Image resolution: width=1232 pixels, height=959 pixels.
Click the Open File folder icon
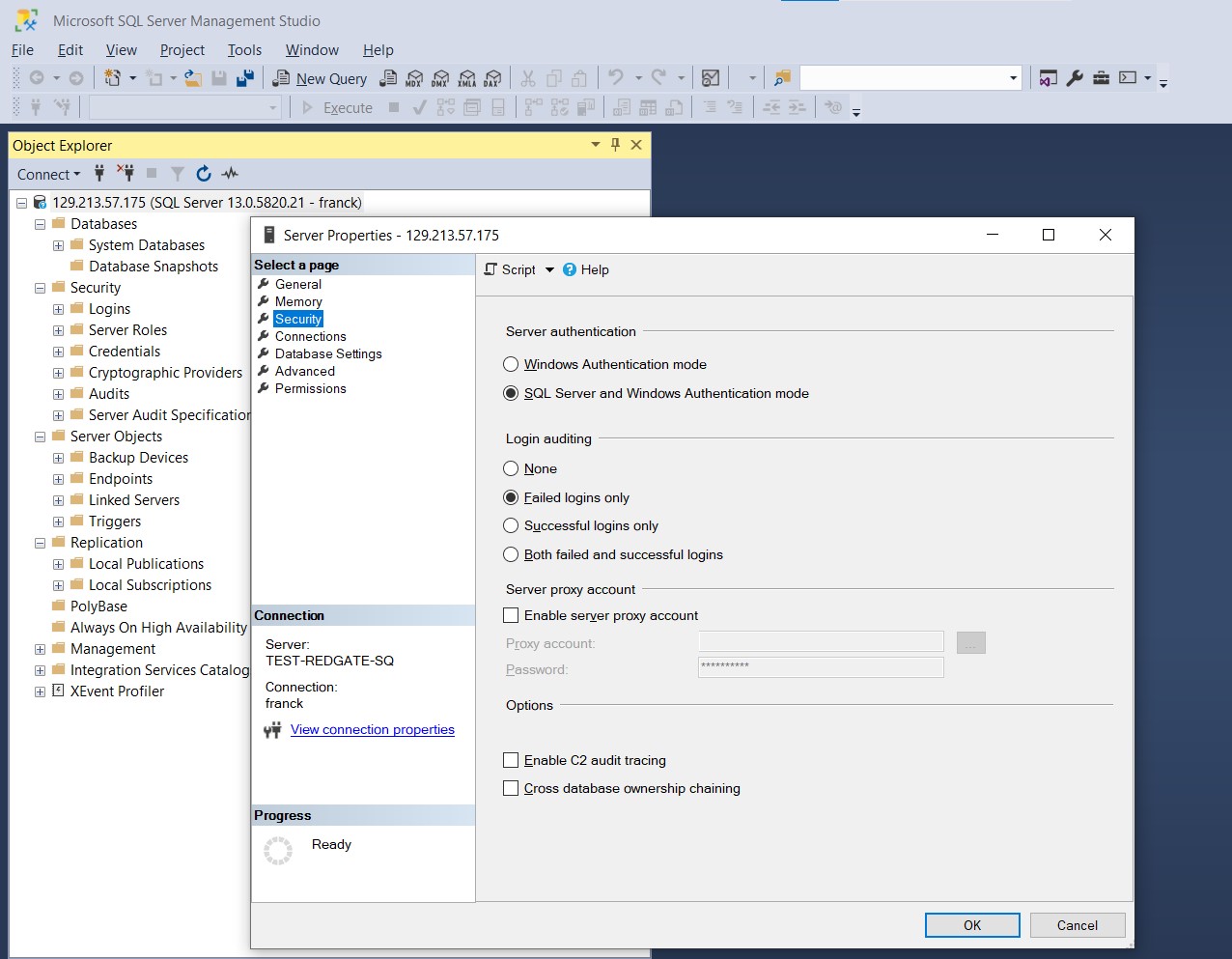tap(193, 78)
